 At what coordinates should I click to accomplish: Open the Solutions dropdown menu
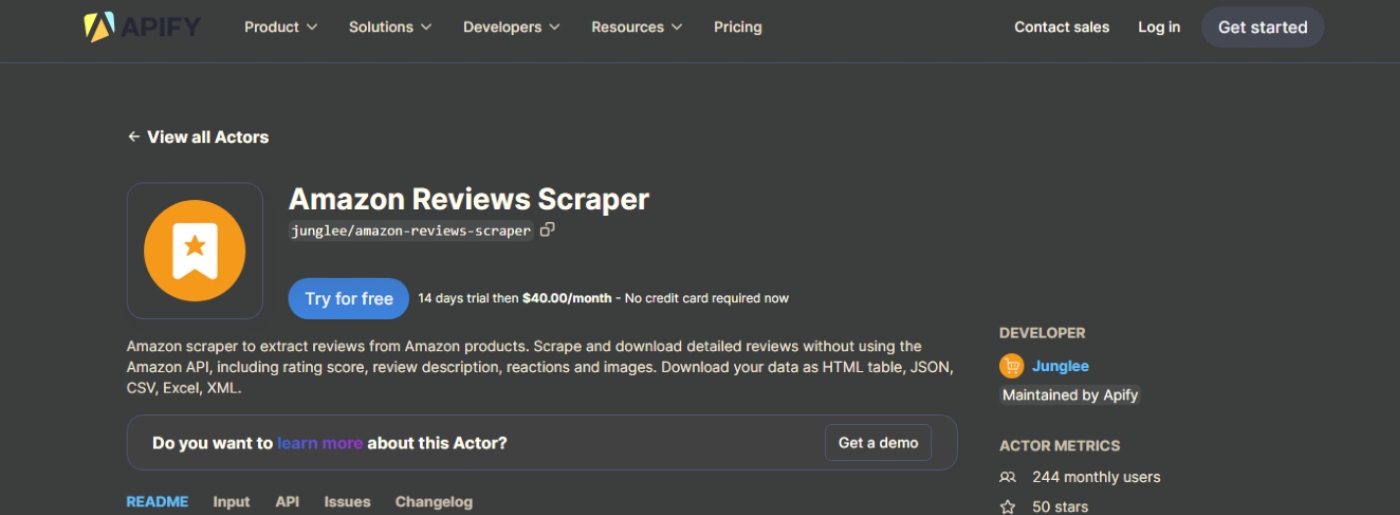click(390, 27)
